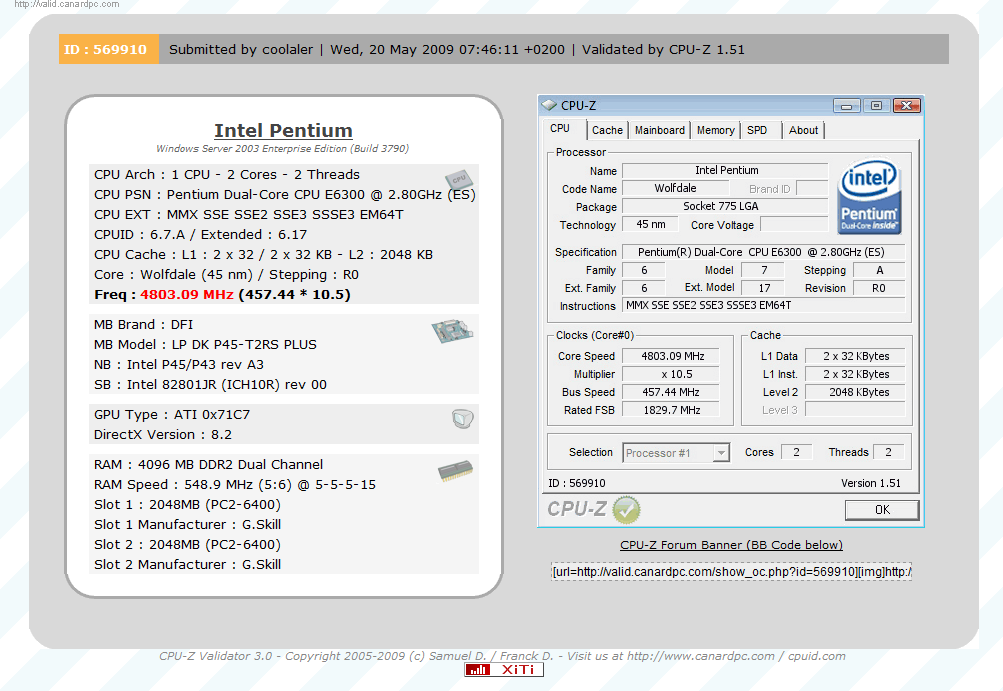Click the Core Speed value 4803.09 MHz
This screenshot has width=1003, height=691.
point(671,356)
